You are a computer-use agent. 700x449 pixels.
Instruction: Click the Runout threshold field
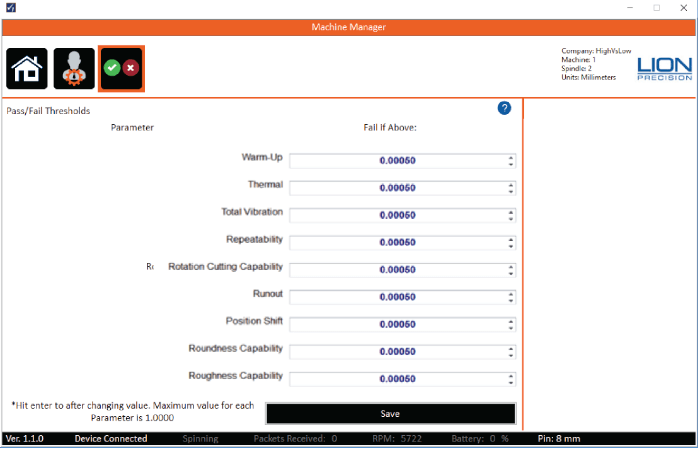(402, 297)
